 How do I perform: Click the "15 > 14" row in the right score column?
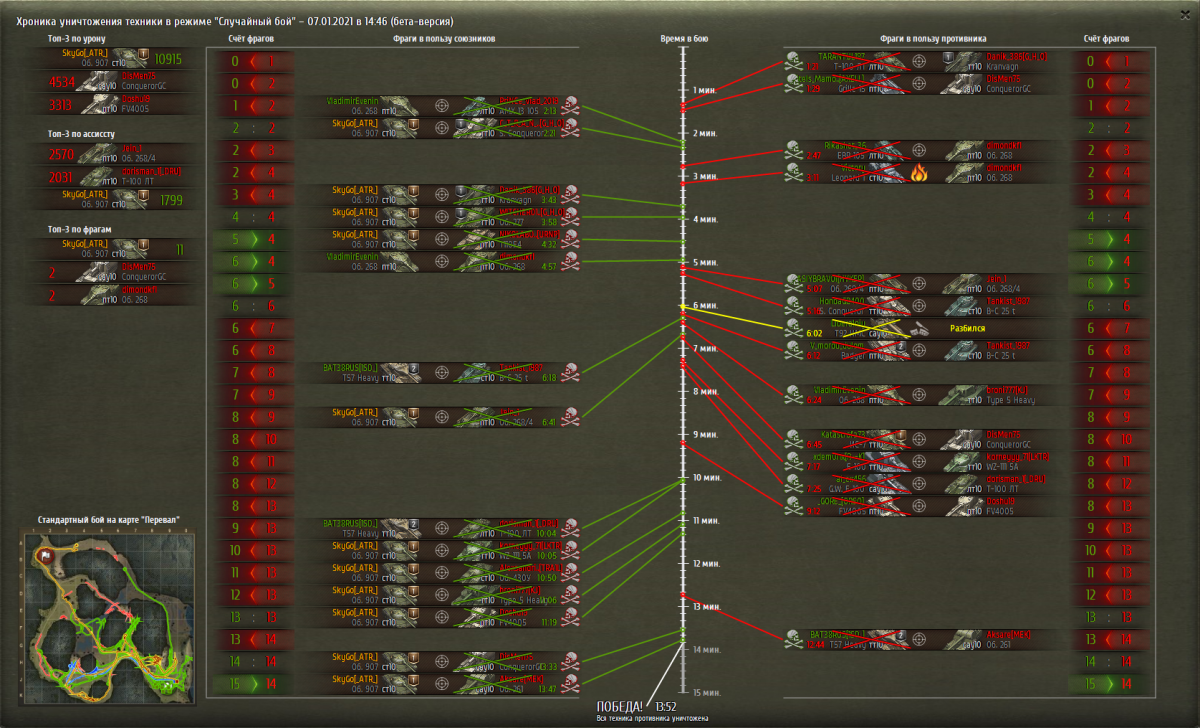(x=1108, y=684)
